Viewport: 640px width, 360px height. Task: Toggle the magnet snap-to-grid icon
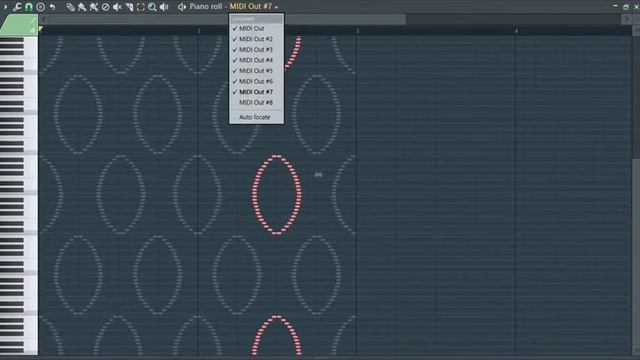pos(29,7)
